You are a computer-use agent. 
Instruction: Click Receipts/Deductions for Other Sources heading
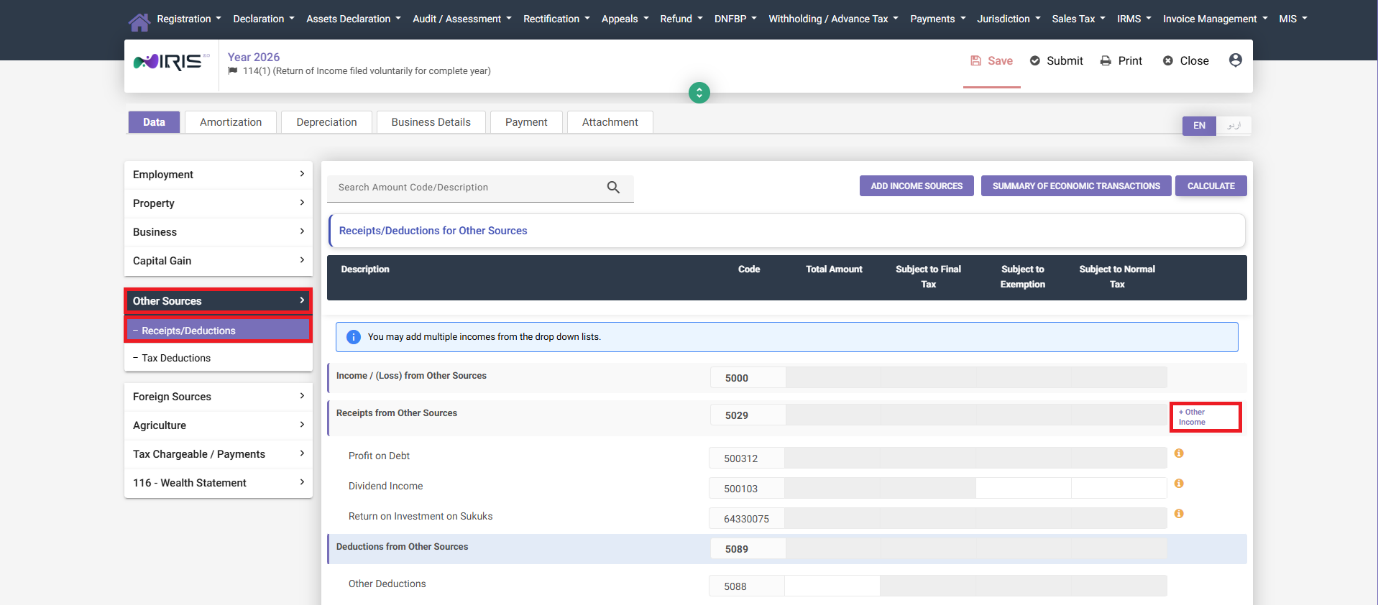(x=433, y=230)
